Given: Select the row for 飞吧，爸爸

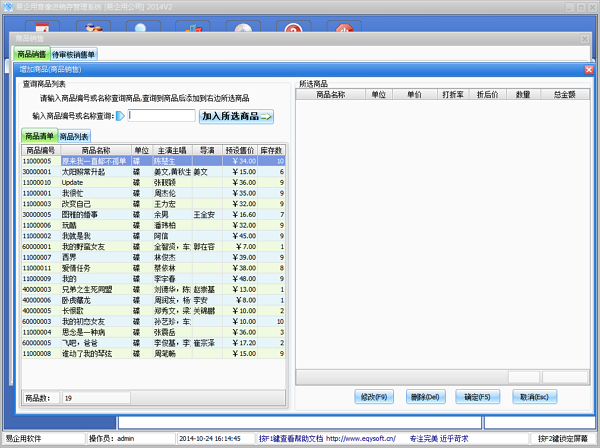Looking at the screenshot, I should (153, 343).
